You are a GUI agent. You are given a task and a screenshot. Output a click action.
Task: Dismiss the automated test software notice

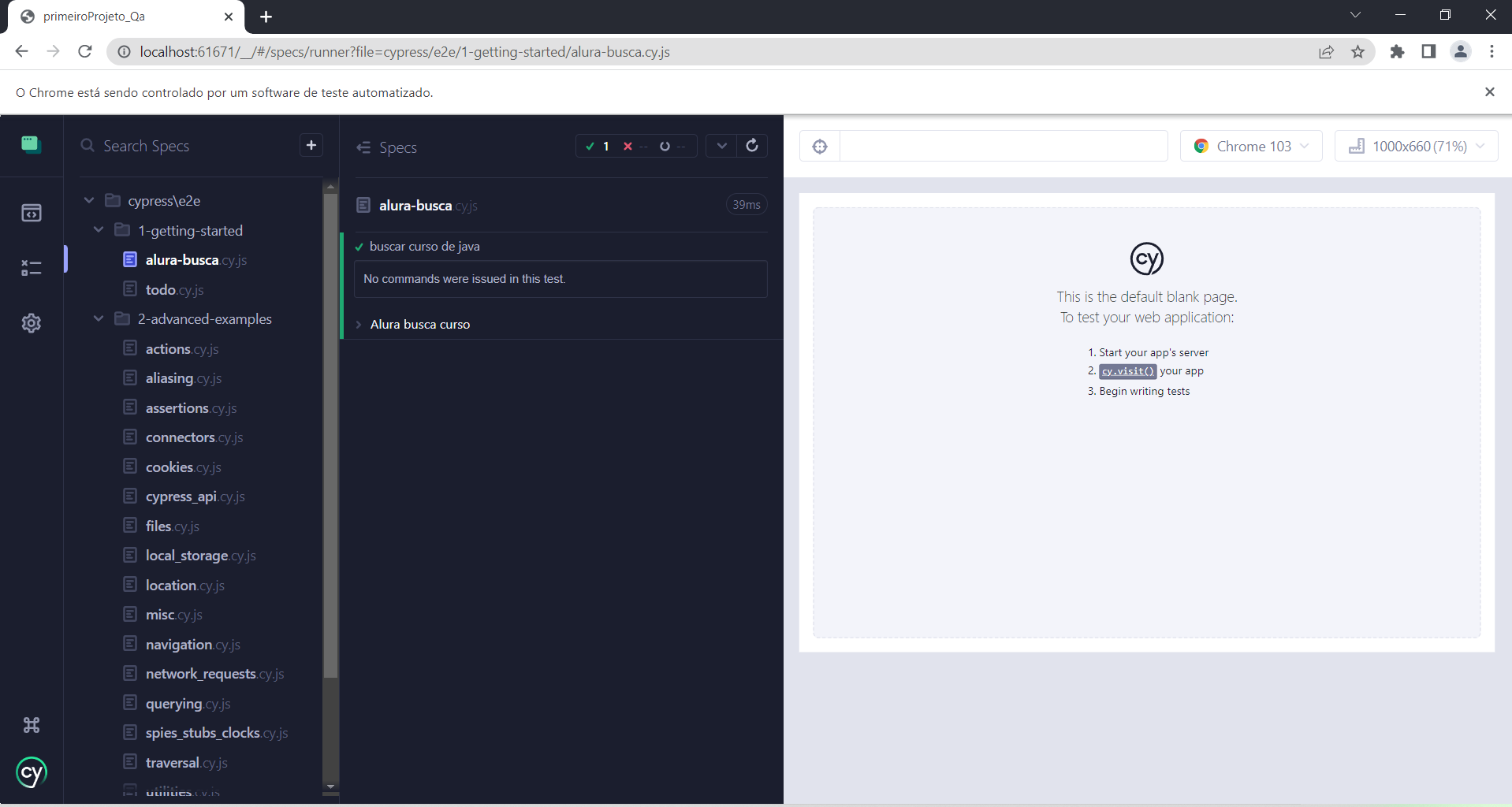pos(1490,92)
